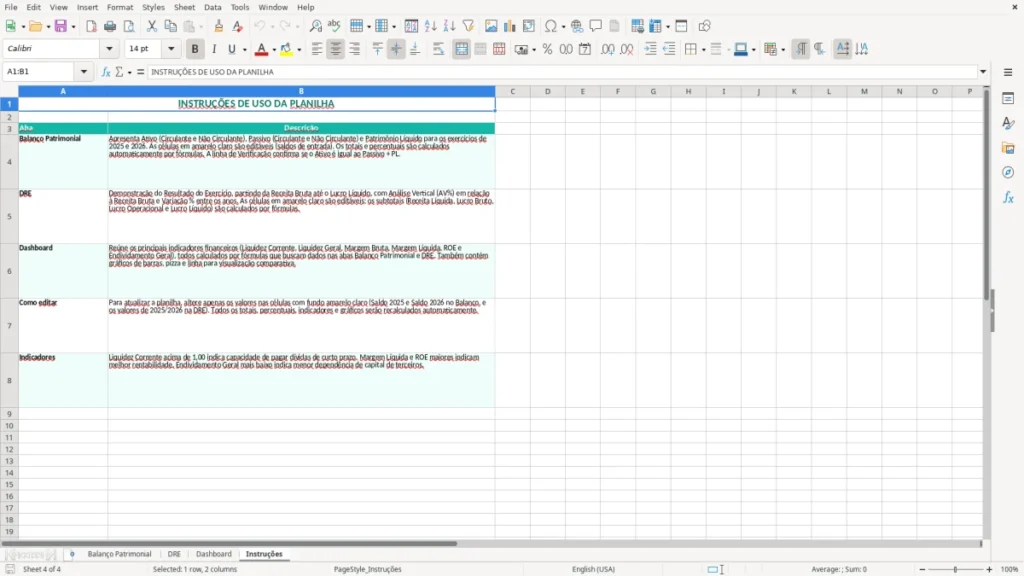Insert a chart

[x=510, y=26]
